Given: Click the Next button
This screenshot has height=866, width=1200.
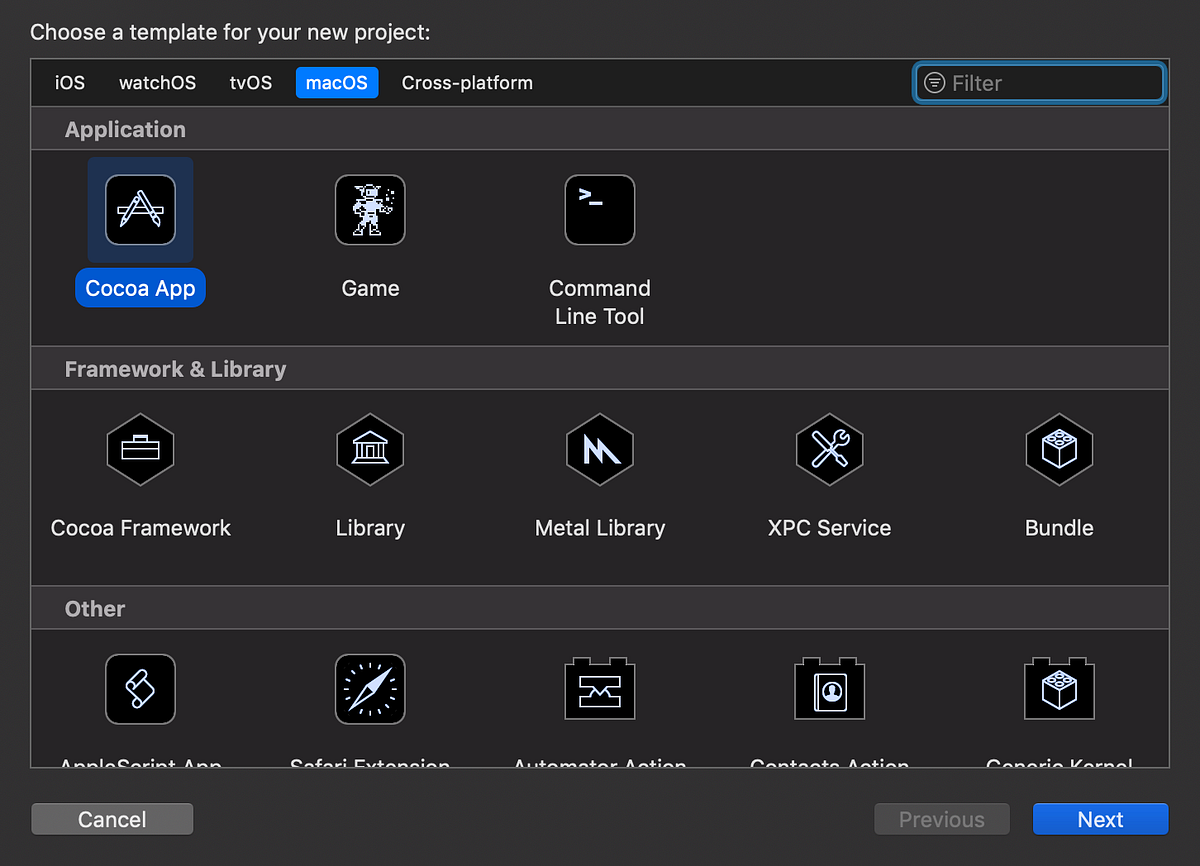Looking at the screenshot, I should 1100,819.
